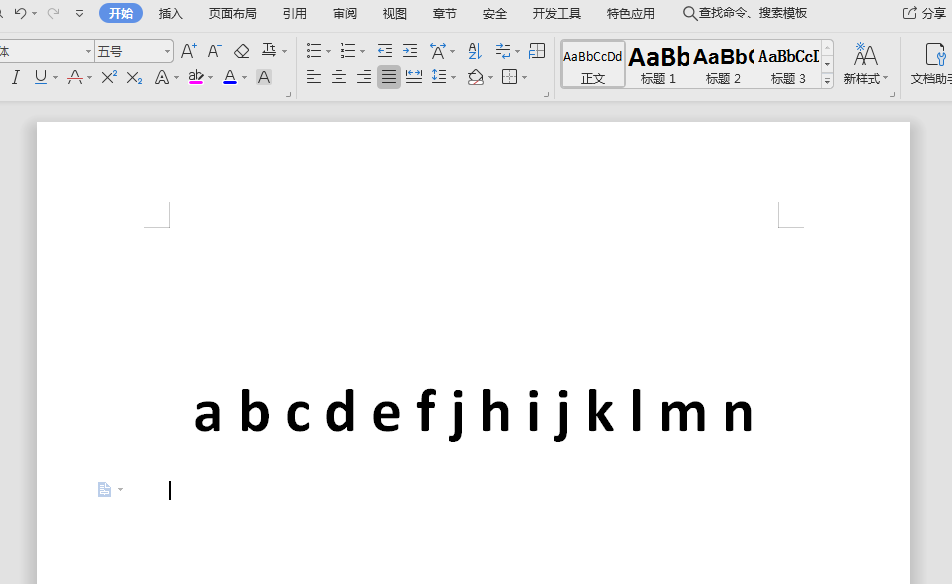952x584 pixels.
Task: Click the sort text icon
Action: coord(475,51)
